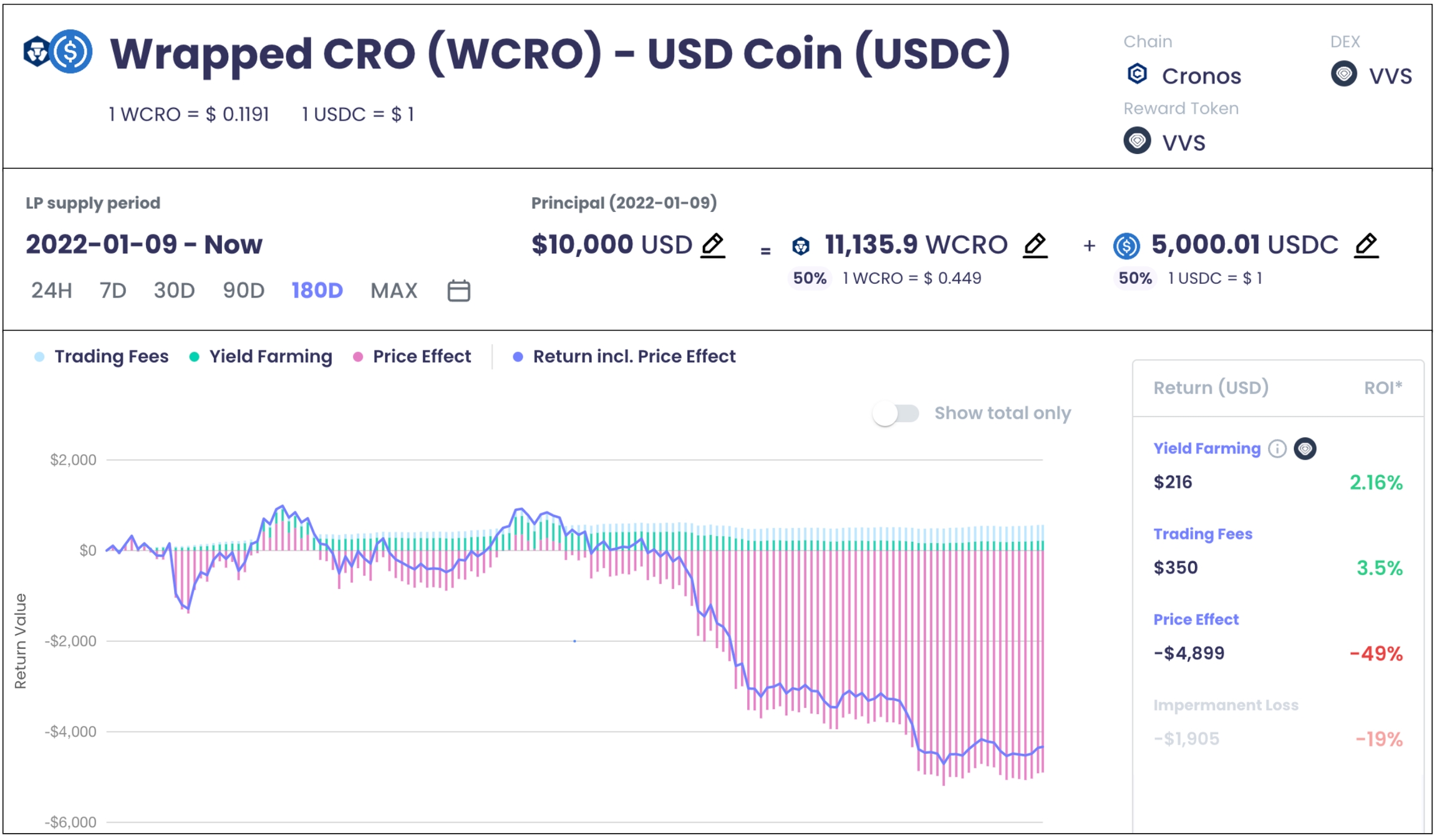
Task: Switch to the 7D period
Action: 113,291
